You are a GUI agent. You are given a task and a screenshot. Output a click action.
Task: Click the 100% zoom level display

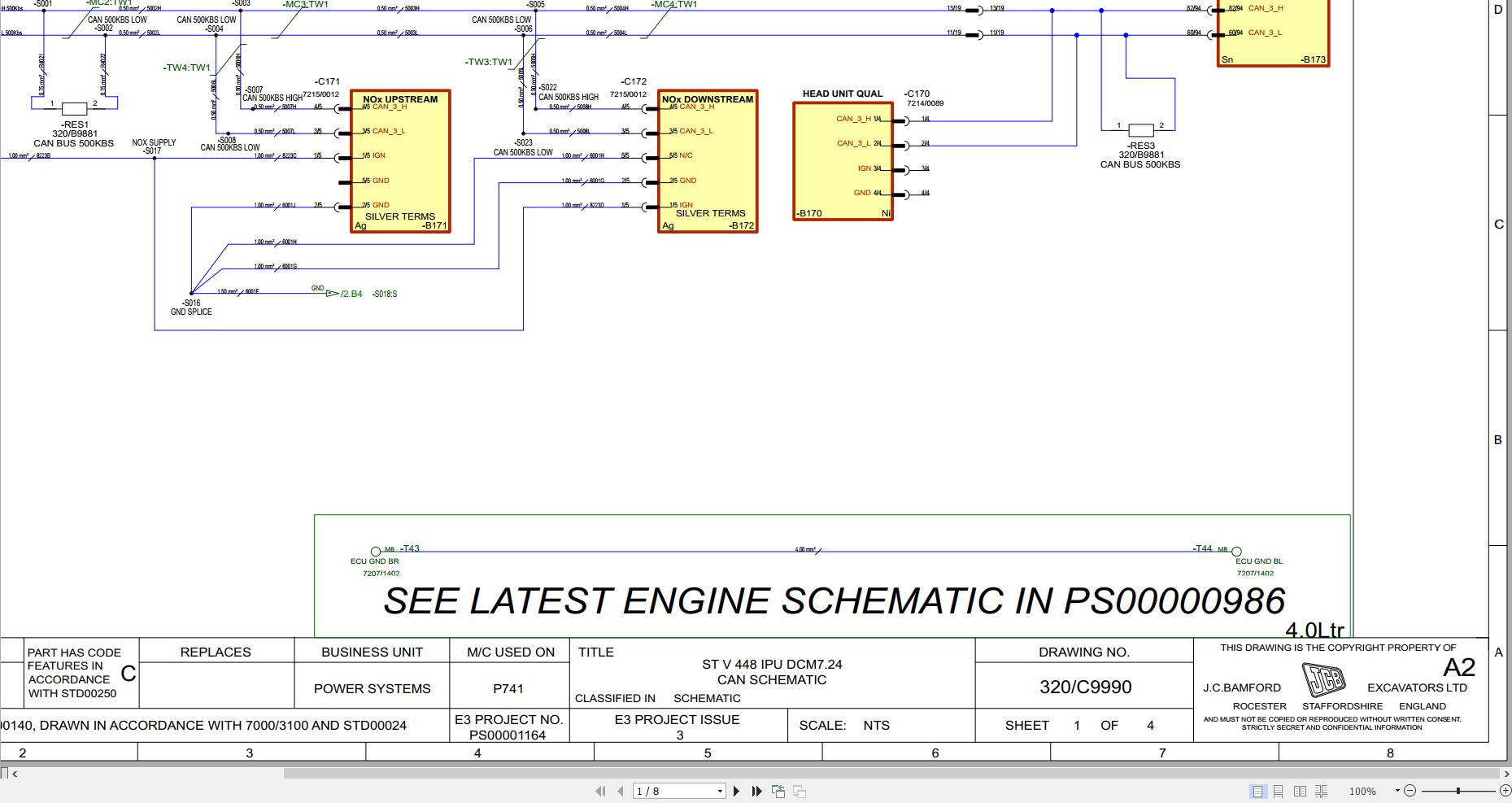(1362, 791)
